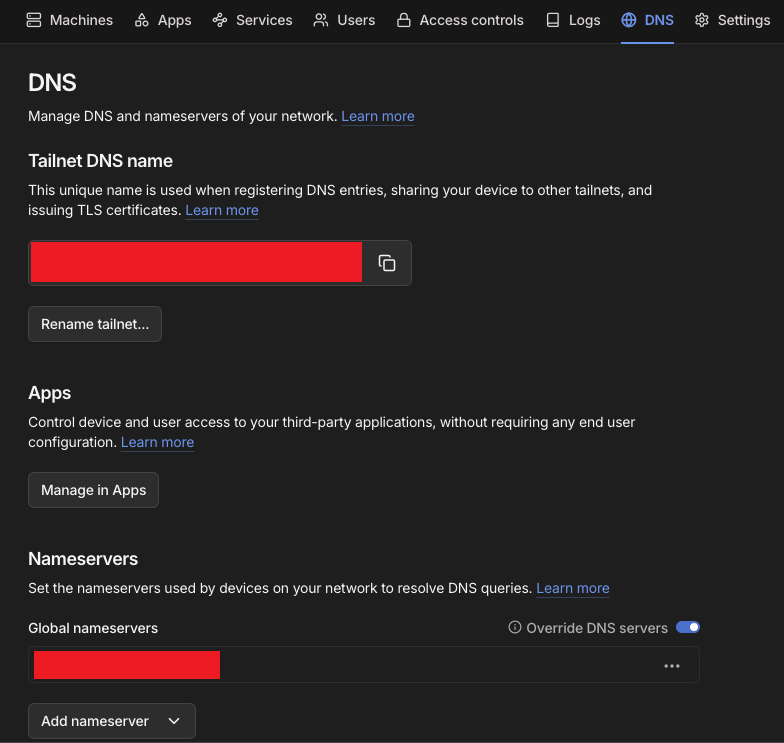Expand the Add nameserver dropdown
Screen dimensions: 784x743
tap(111, 721)
